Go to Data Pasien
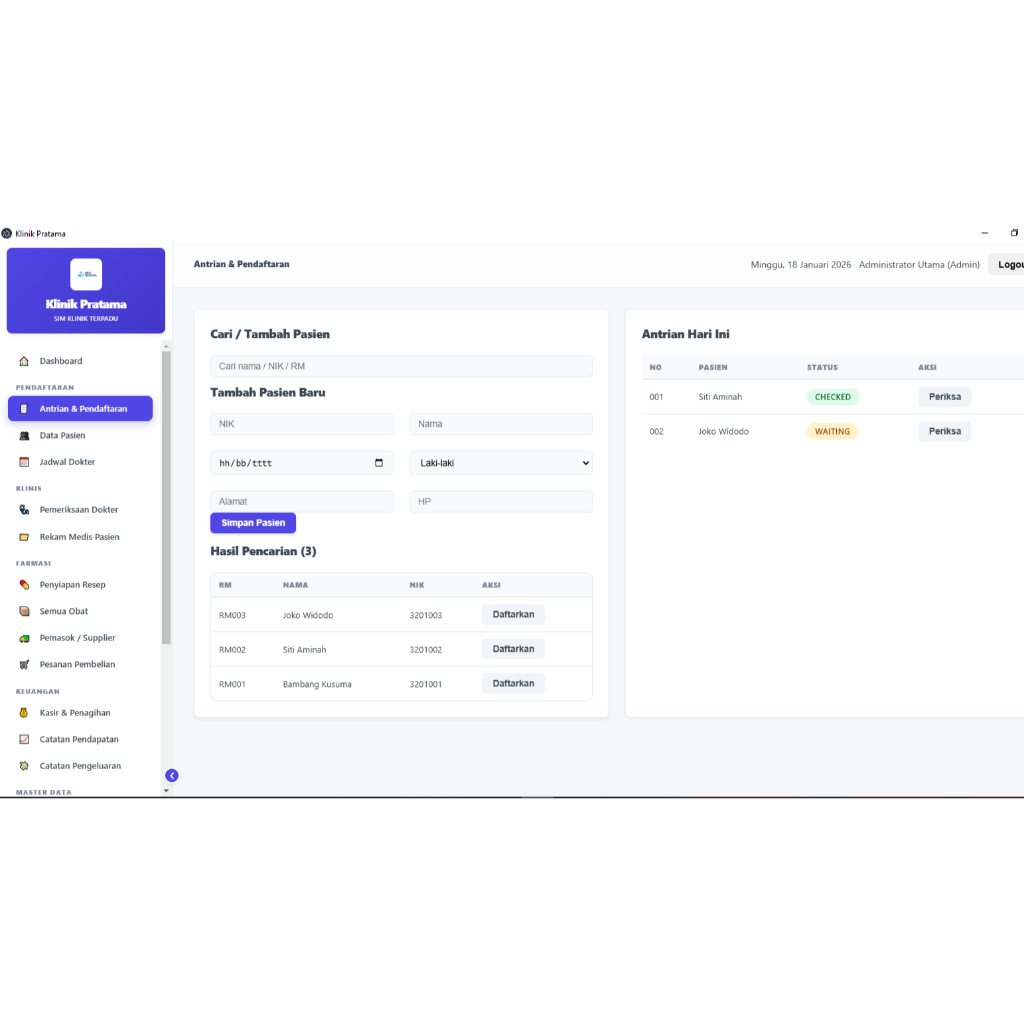Image resolution: width=1024 pixels, height=1024 pixels. click(80, 436)
